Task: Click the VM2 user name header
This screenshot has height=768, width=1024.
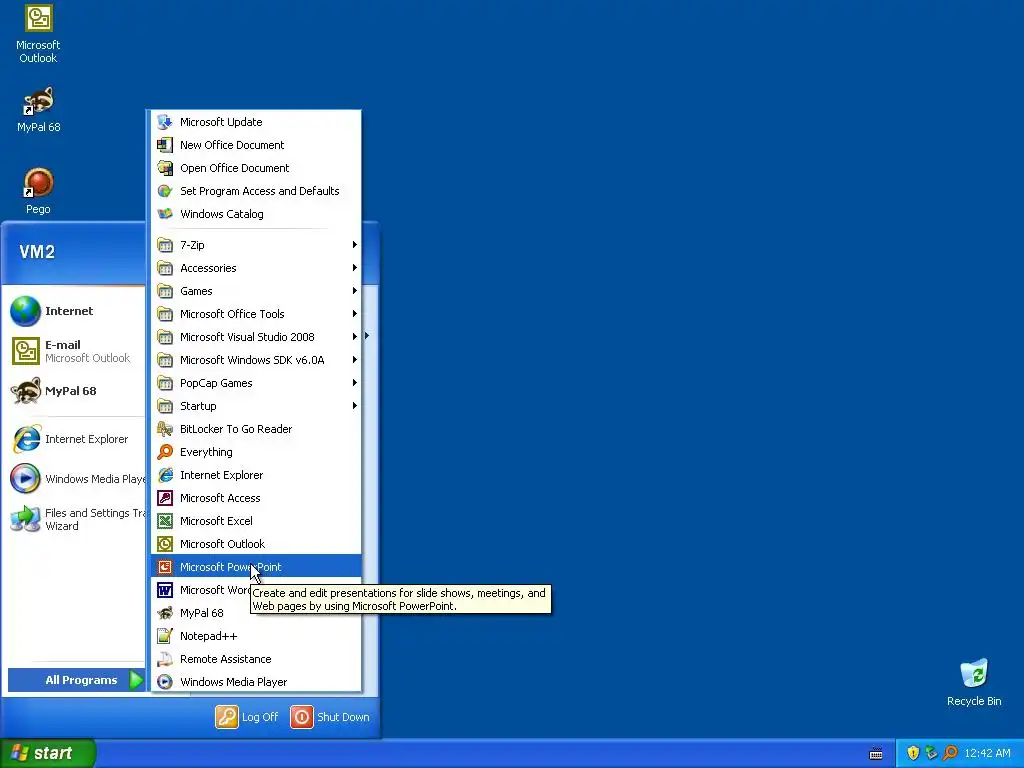Action: (x=37, y=252)
